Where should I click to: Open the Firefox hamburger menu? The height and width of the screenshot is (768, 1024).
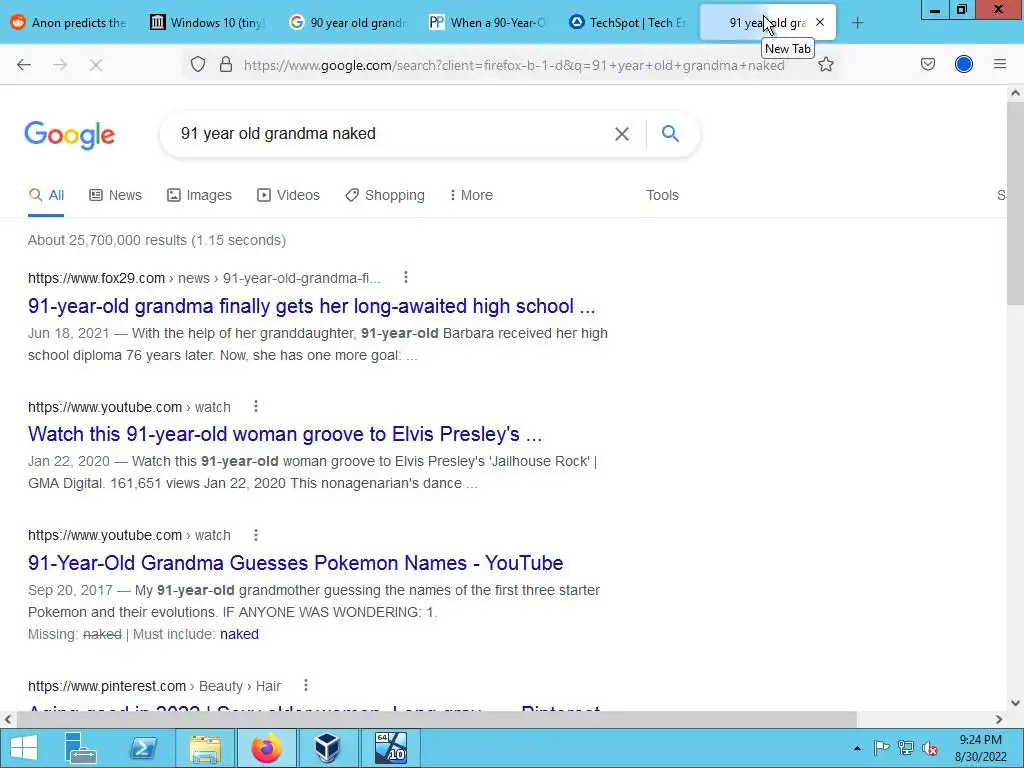[x=1000, y=64]
